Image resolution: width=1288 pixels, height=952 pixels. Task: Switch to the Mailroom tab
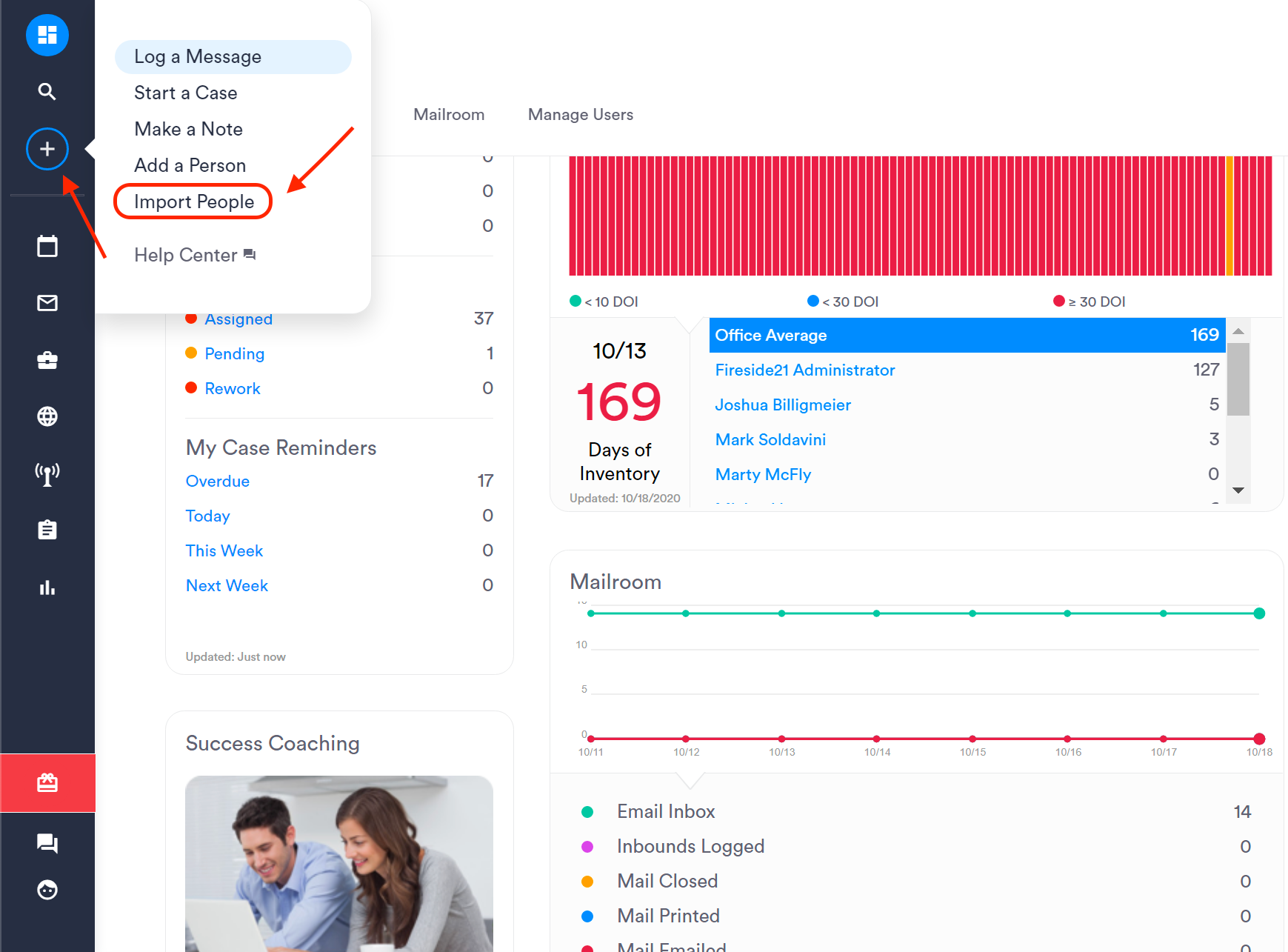449,114
